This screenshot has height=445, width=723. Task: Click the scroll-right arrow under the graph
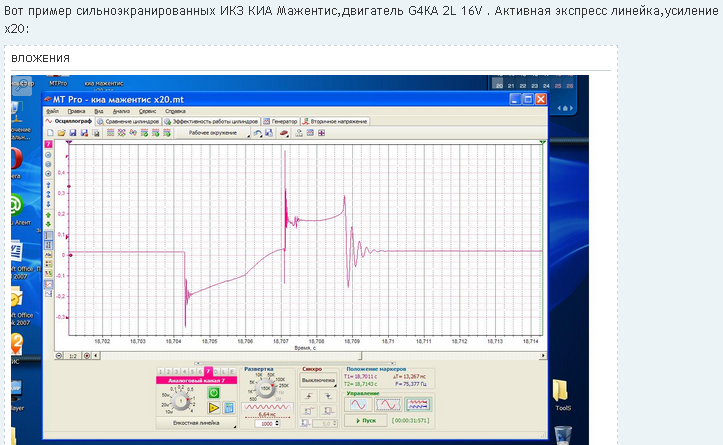(x=543, y=356)
